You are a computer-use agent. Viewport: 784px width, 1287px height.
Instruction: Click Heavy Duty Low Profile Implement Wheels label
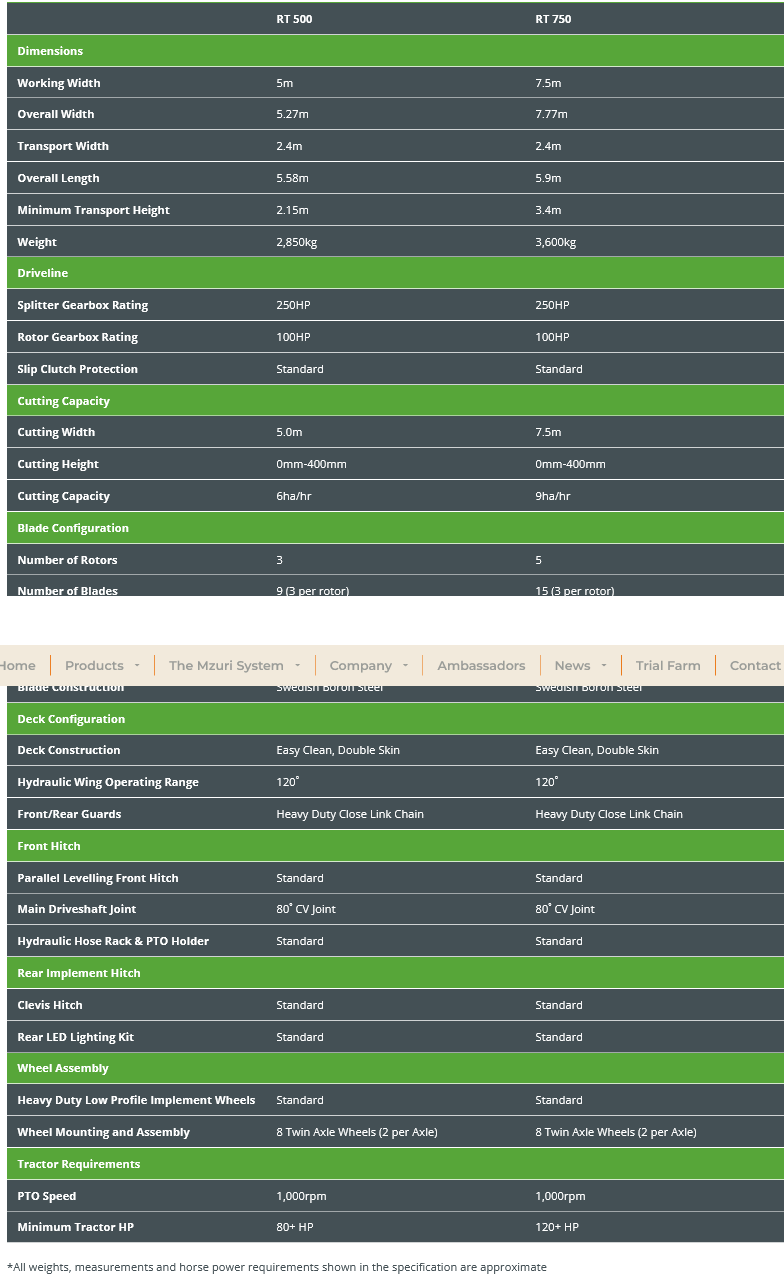pos(136,1100)
